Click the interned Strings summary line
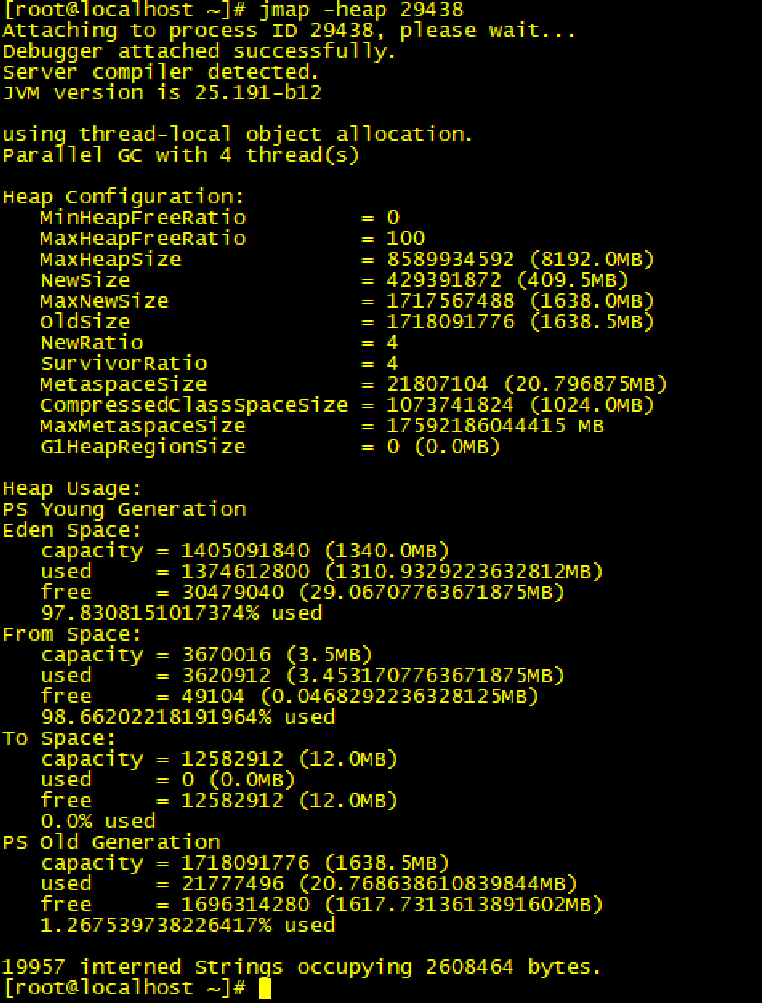Viewport: 762px width, 1003px height. click(302, 967)
